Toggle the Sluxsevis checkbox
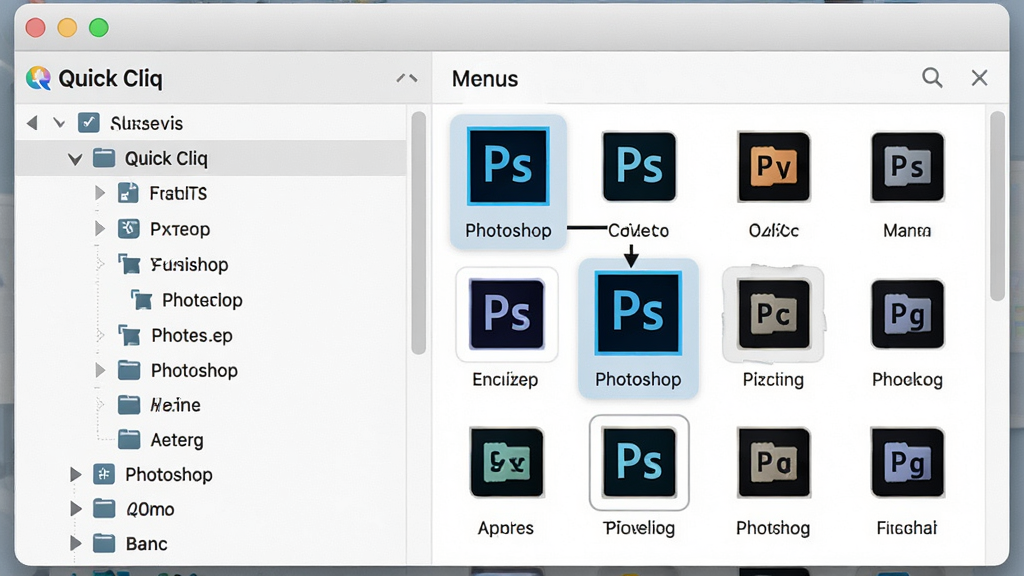The height and width of the screenshot is (576, 1024). click(x=88, y=123)
